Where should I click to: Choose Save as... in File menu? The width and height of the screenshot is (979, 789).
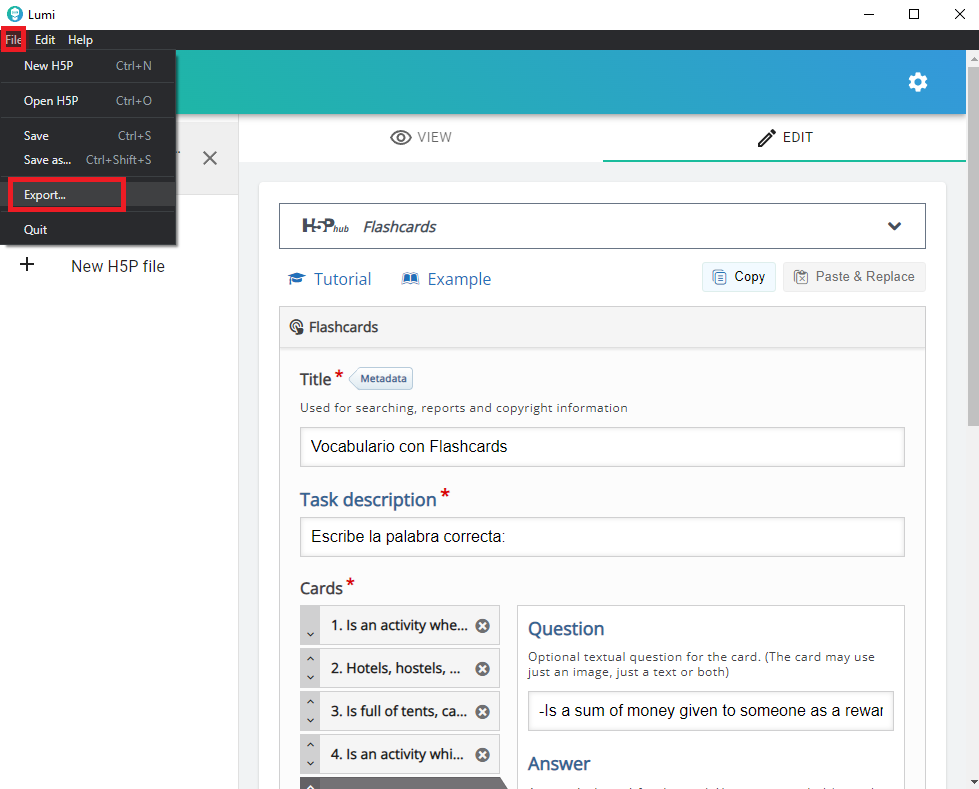(x=48, y=160)
